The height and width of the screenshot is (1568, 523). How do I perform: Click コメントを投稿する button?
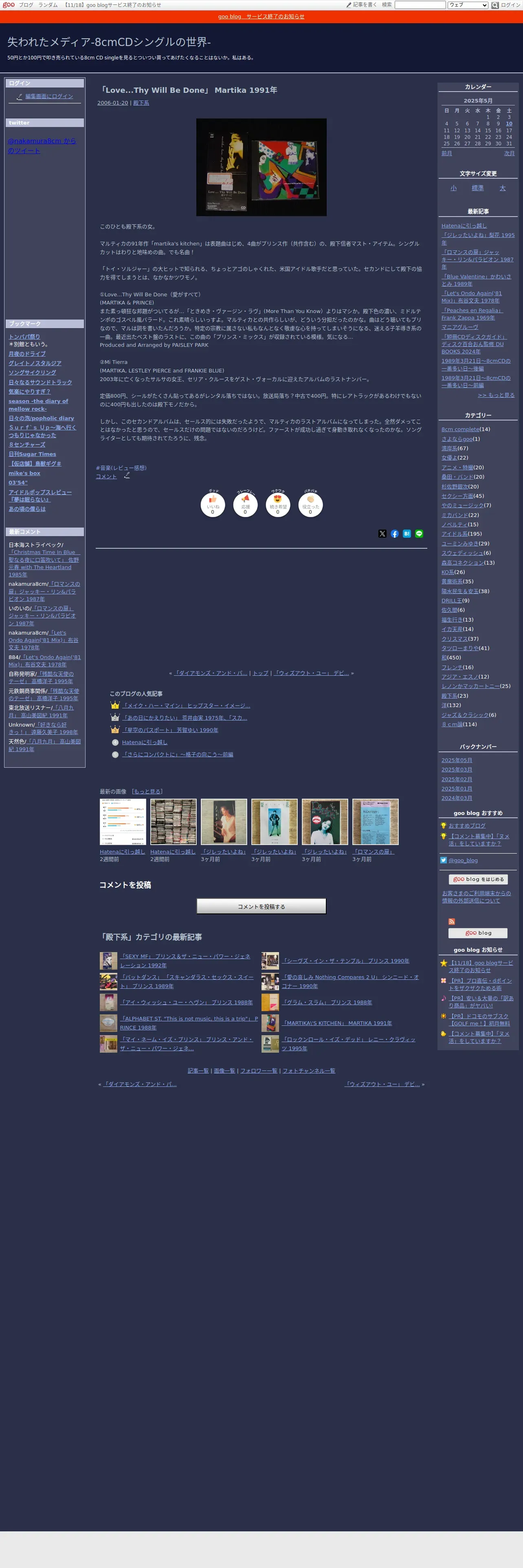261,907
